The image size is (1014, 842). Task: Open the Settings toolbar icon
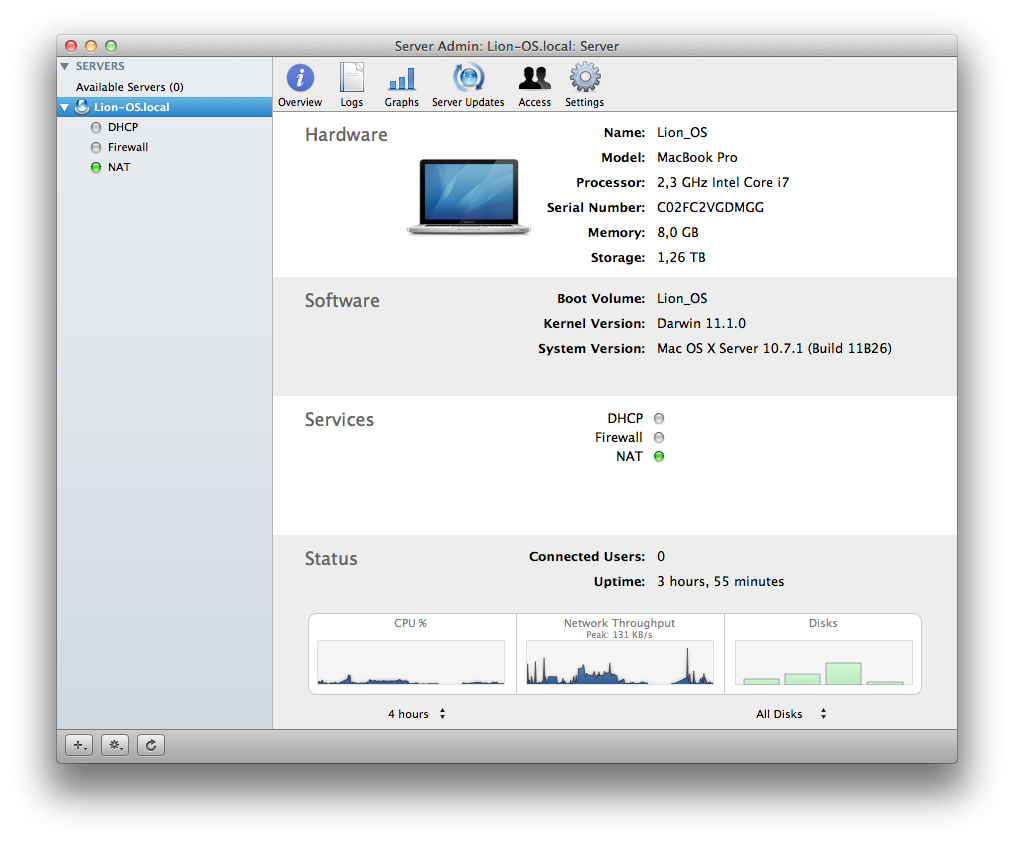584,84
